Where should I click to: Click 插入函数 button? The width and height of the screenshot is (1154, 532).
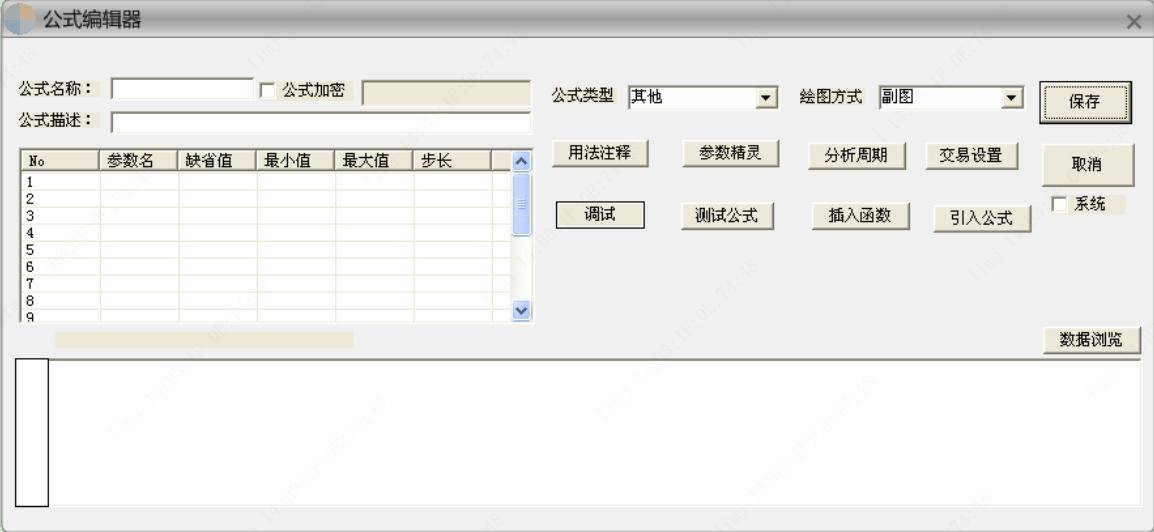point(860,216)
